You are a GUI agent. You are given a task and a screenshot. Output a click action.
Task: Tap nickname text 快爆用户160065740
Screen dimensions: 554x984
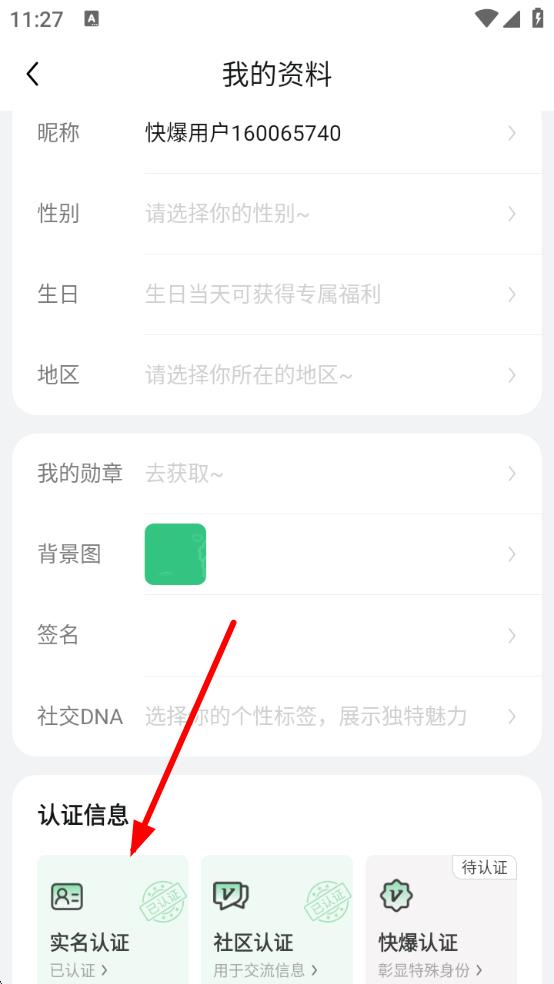243,133
